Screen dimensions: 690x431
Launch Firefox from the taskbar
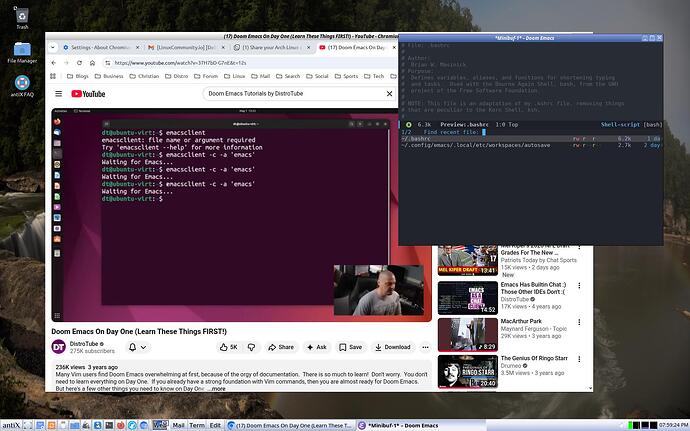(121, 425)
